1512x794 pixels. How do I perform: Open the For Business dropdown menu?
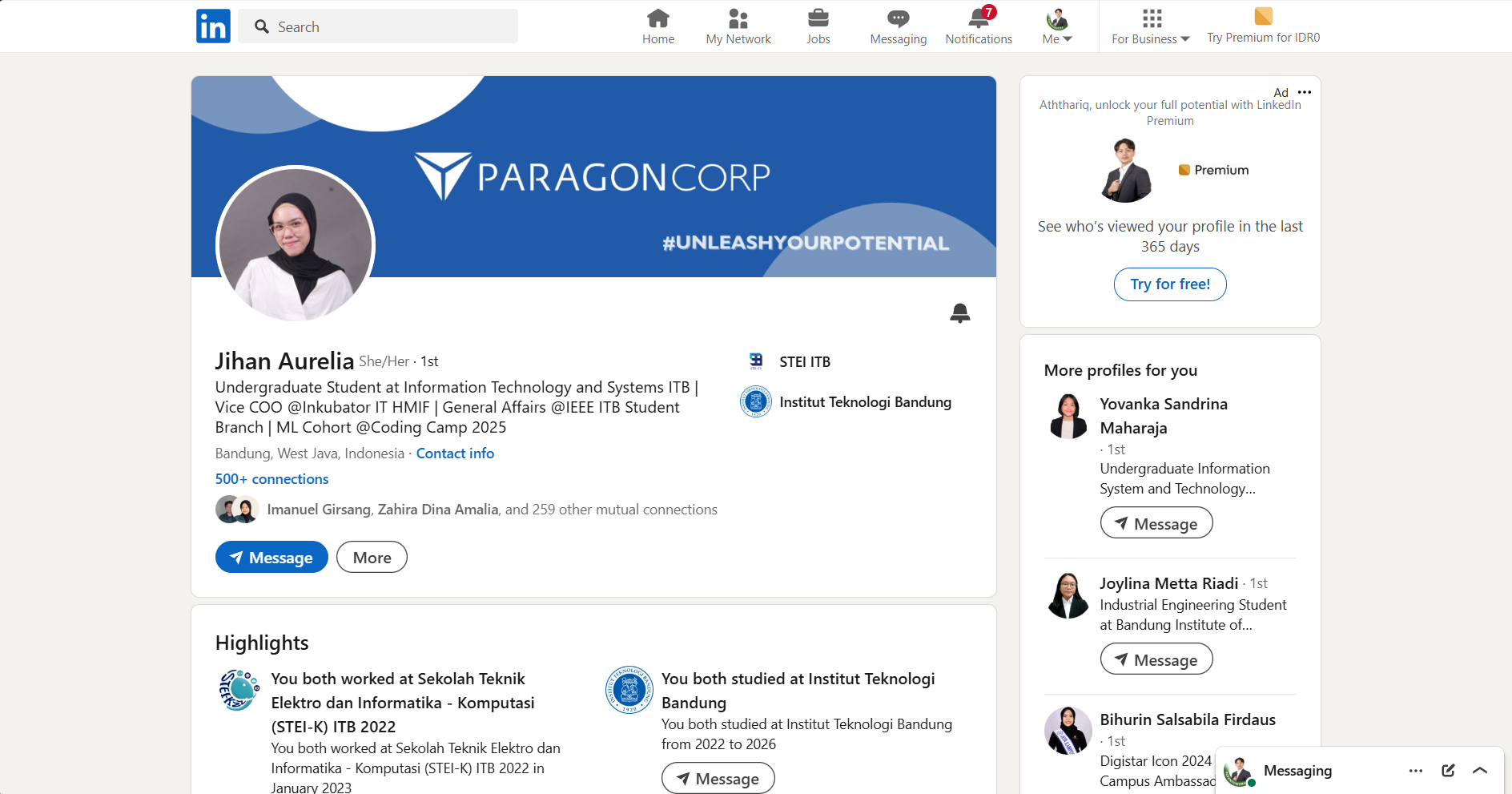click(1151, 26)
